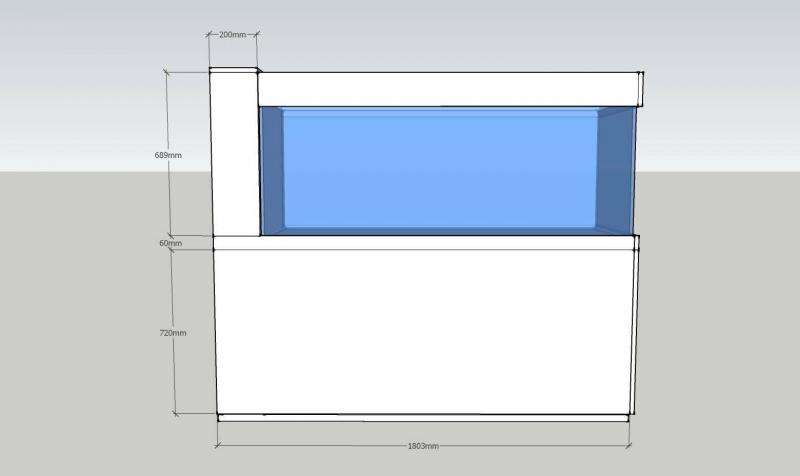Click the 60mm dimension label
The height and width of the screenshot is (476, 800).
click(170, 243)
